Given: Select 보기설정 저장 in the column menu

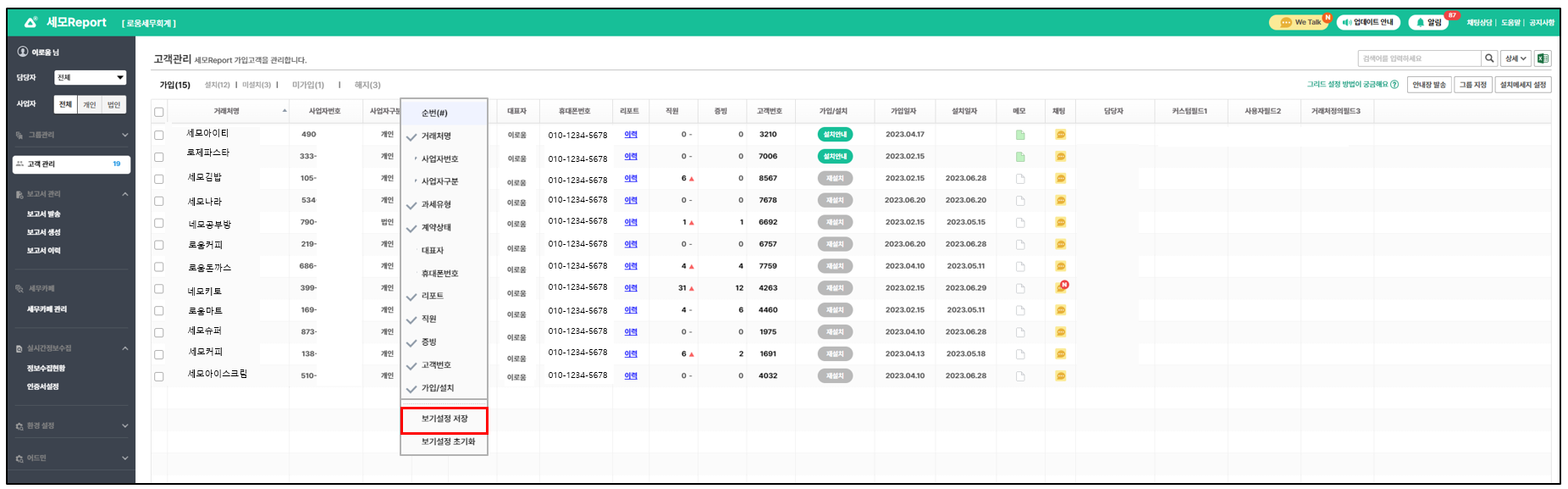Looking at the screenshot, I should (x=444, y=420).
